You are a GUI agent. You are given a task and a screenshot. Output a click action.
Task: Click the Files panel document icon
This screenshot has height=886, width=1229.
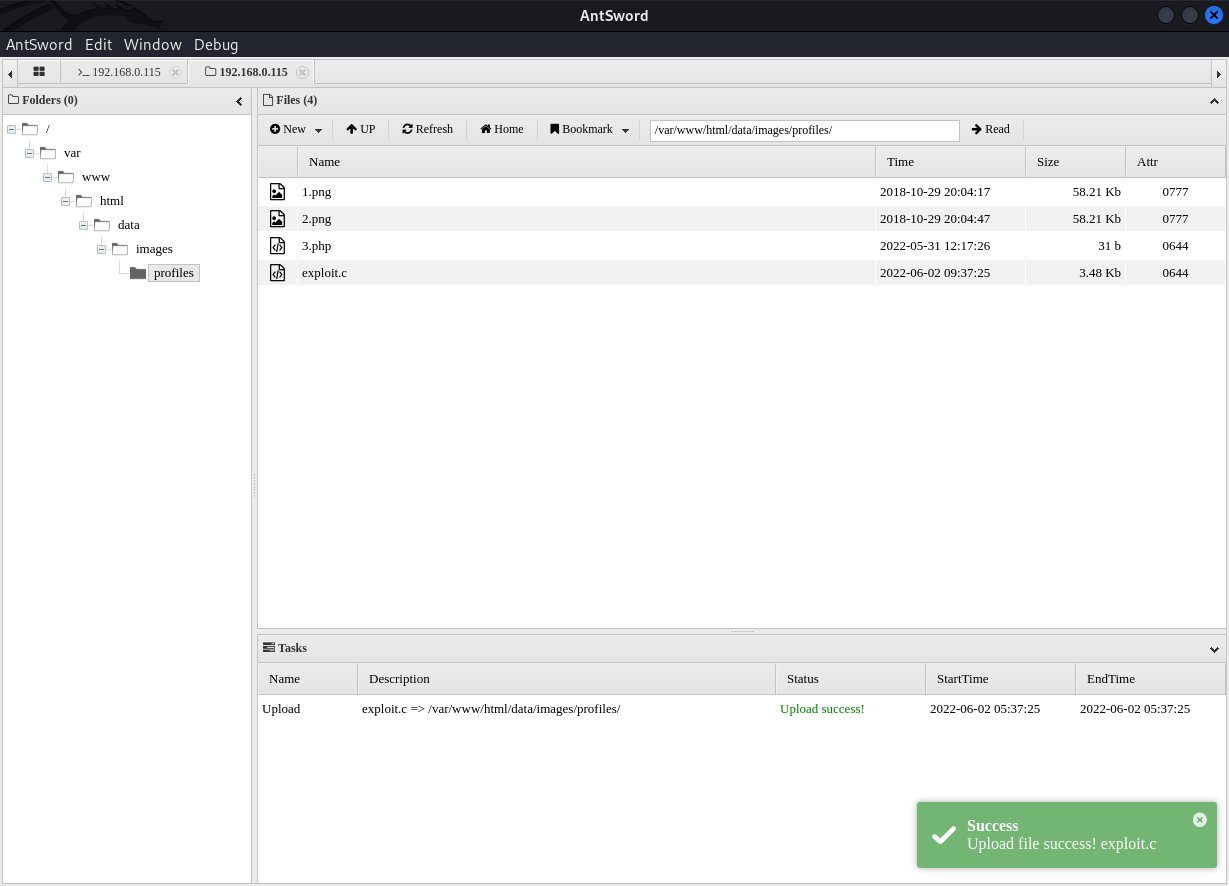[268, 100]
